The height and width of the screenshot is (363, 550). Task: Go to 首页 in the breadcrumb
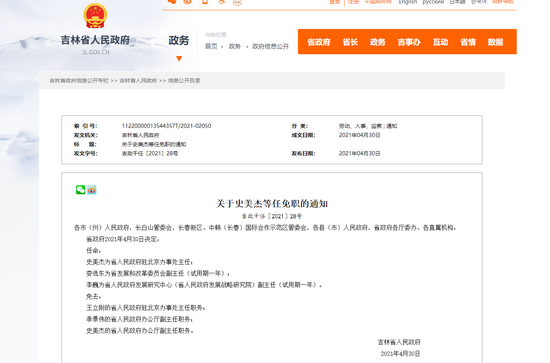coord(211,46)
